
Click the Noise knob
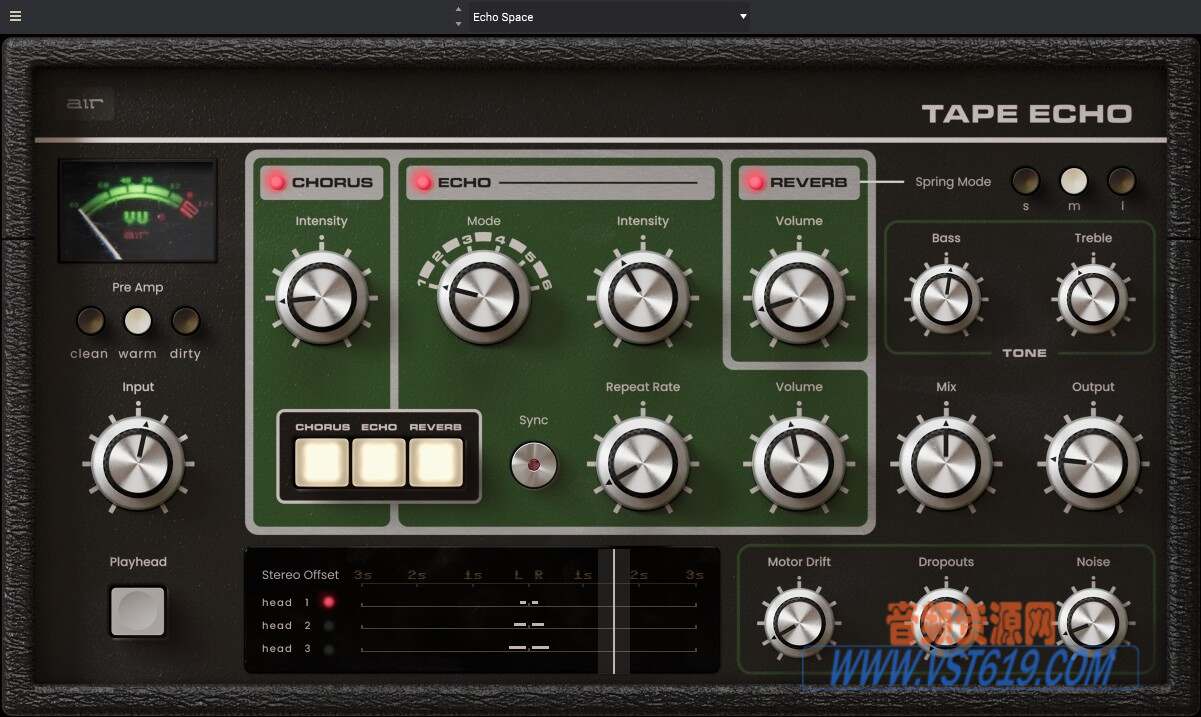[1093, 623]
